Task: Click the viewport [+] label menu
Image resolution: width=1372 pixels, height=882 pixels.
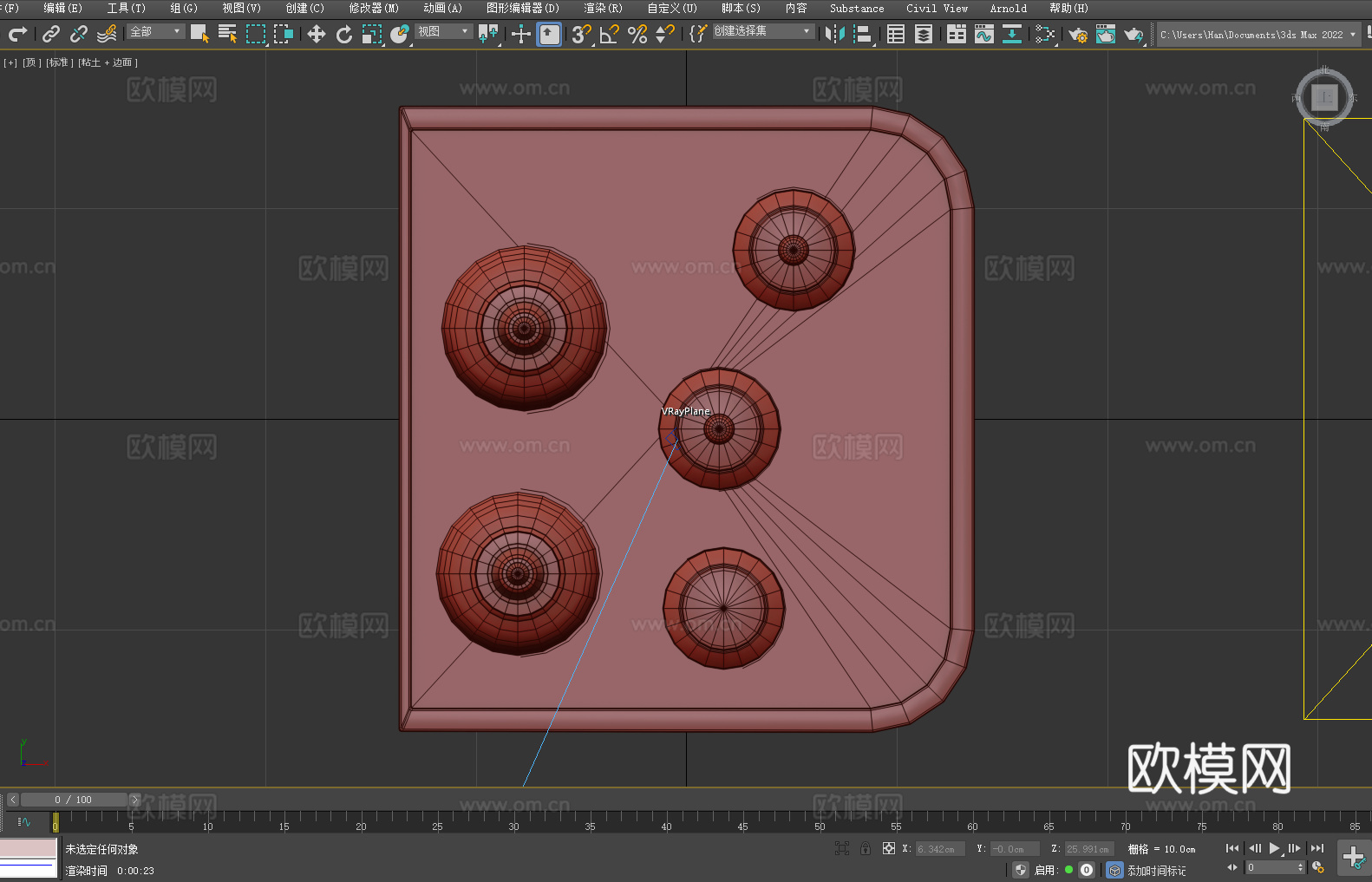Action: [x=10, y=62]
